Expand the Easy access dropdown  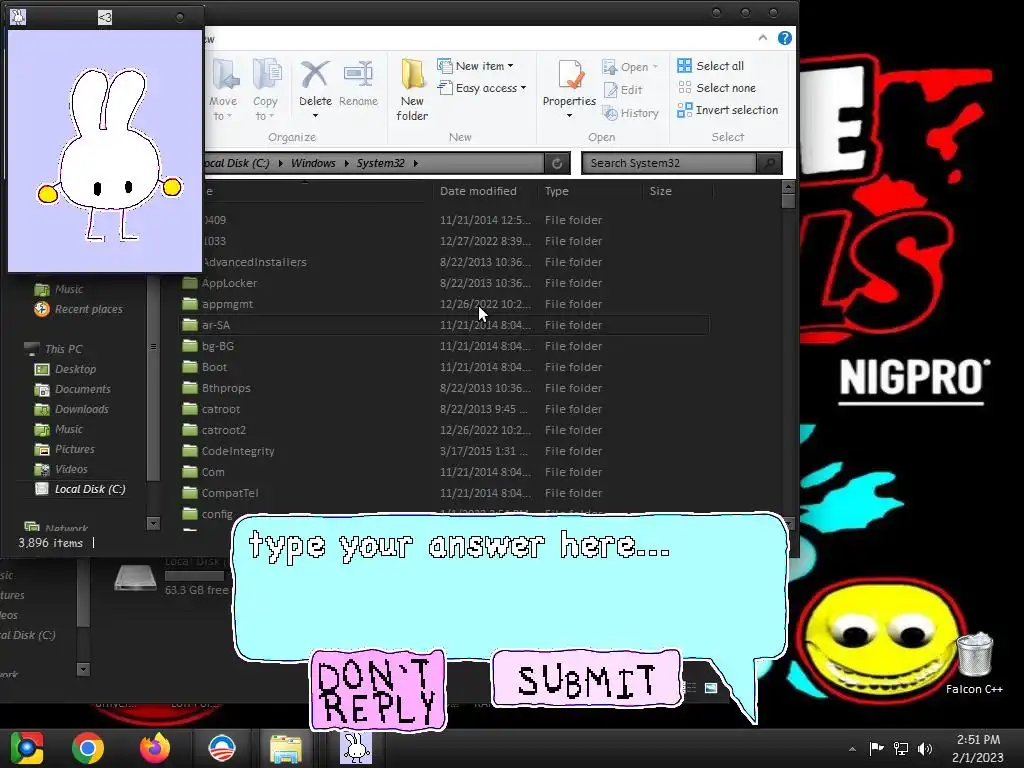pyautogui.click(x=524, y=88)
